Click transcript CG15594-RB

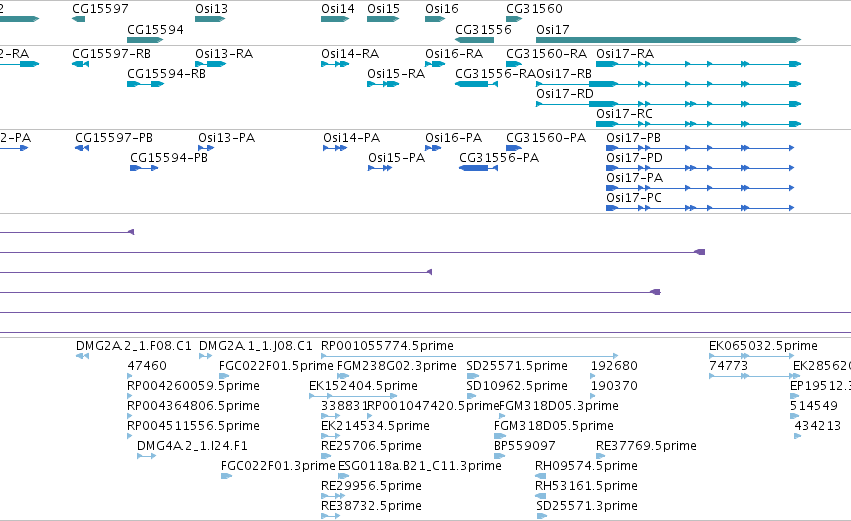166,73
